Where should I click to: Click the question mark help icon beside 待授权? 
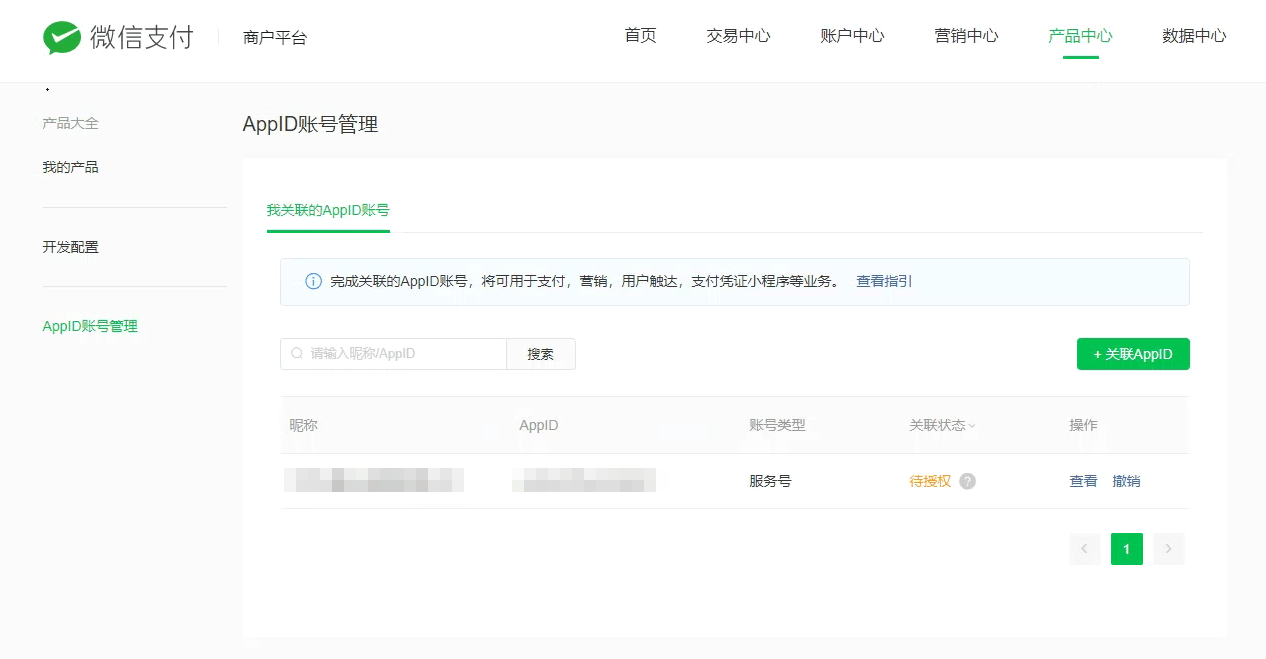[x=967, y=481]
